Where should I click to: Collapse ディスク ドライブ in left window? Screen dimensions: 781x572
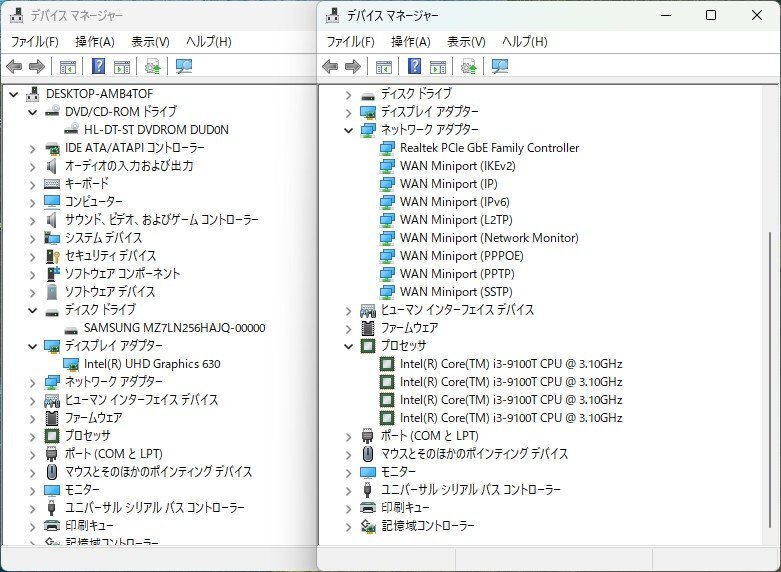click(x=33, y=310)
